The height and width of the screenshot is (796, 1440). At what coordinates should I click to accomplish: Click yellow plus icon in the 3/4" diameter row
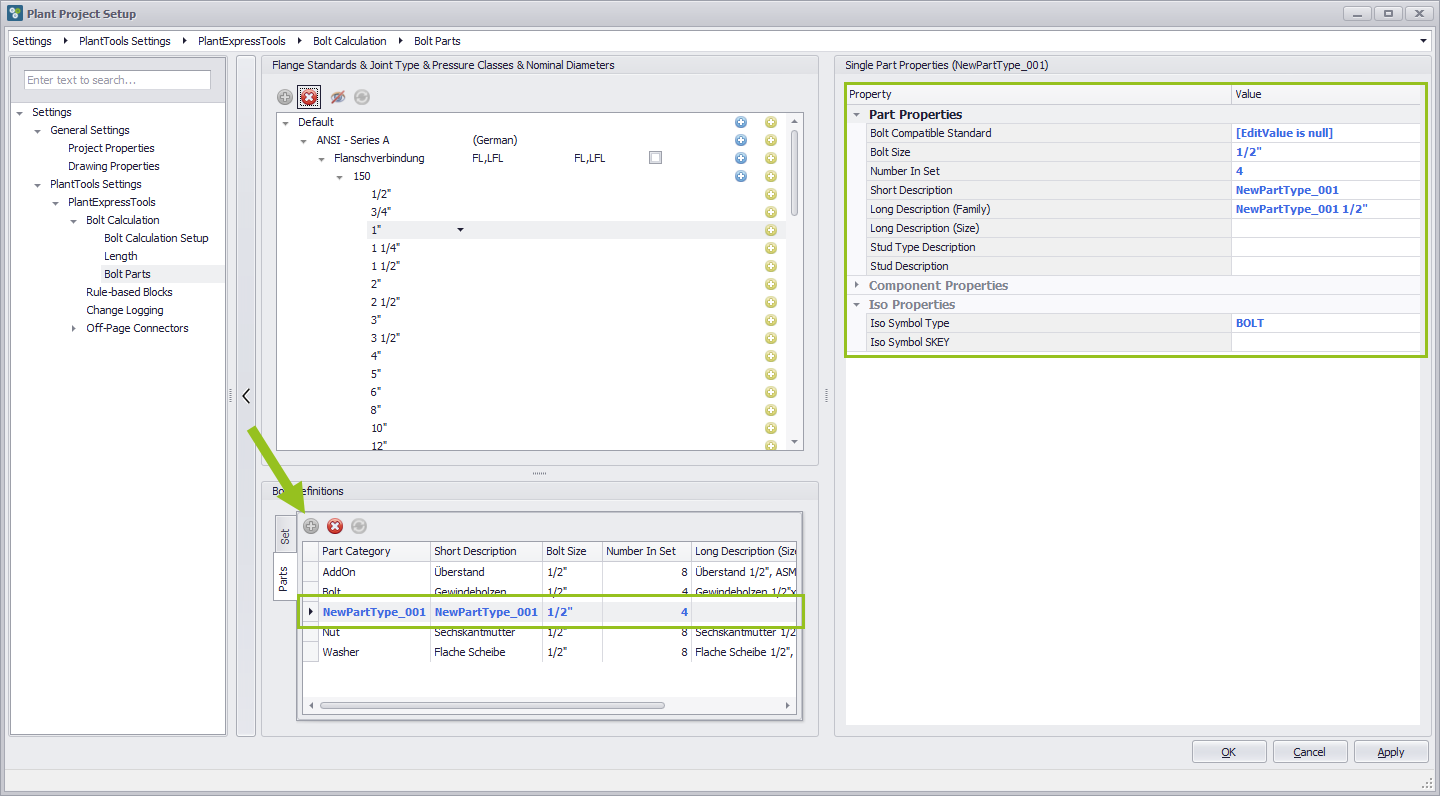tap(771, 212)
